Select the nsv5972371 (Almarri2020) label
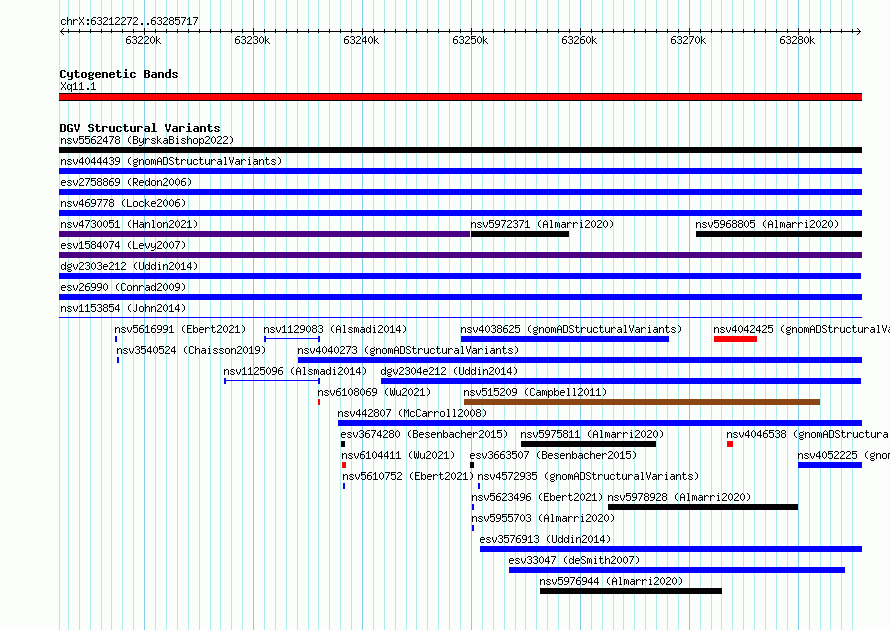890x630 pixels. coord(542,224)
